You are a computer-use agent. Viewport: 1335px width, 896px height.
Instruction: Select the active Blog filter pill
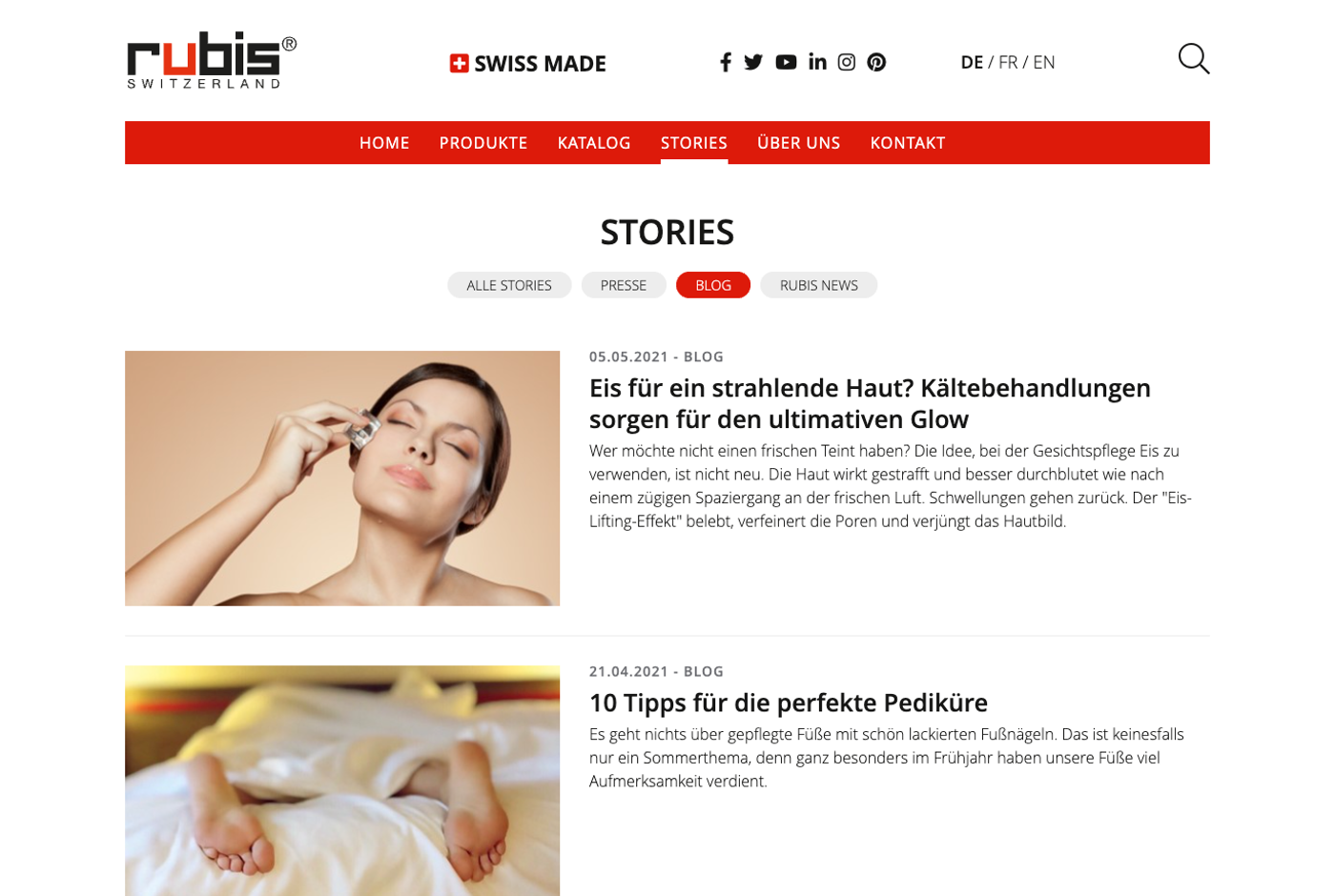(713, 285)
